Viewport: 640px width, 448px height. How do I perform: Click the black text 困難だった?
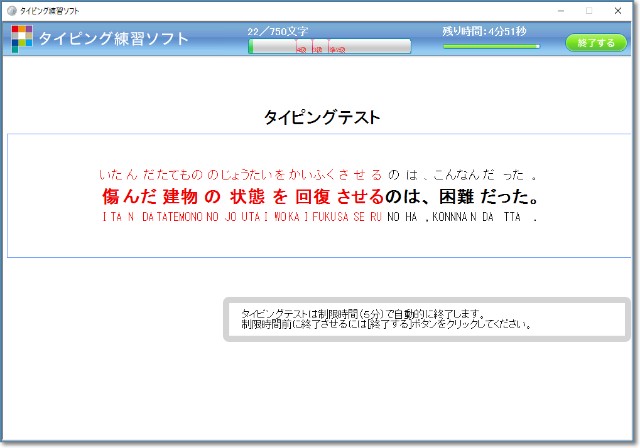[x=492, y=195]
